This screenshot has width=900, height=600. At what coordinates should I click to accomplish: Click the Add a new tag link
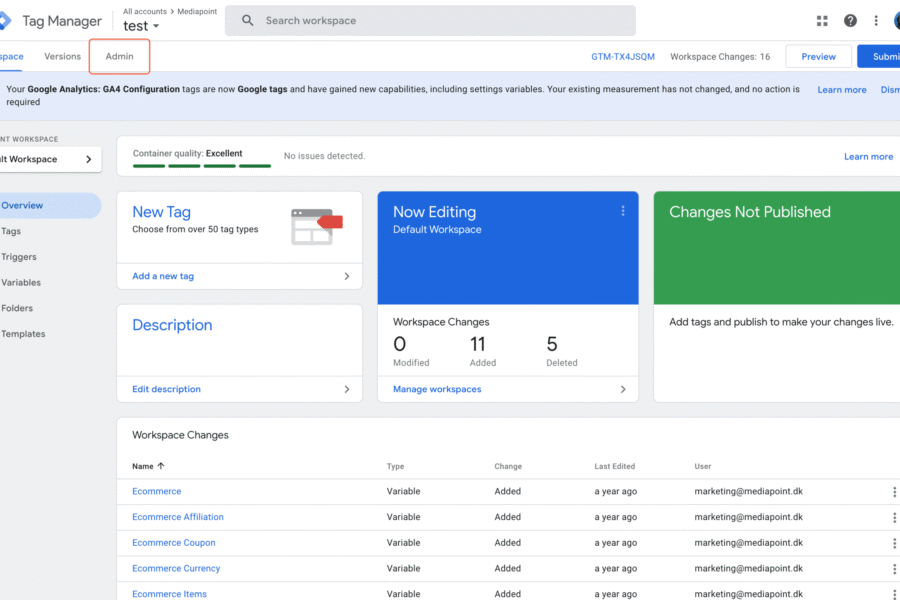click(163, 276)
